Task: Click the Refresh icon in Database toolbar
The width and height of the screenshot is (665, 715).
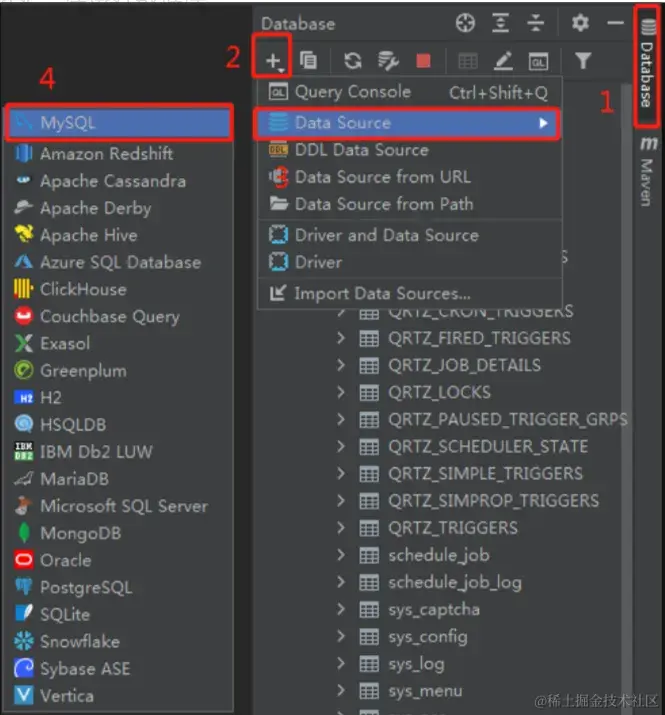Action: pos(353,60)
